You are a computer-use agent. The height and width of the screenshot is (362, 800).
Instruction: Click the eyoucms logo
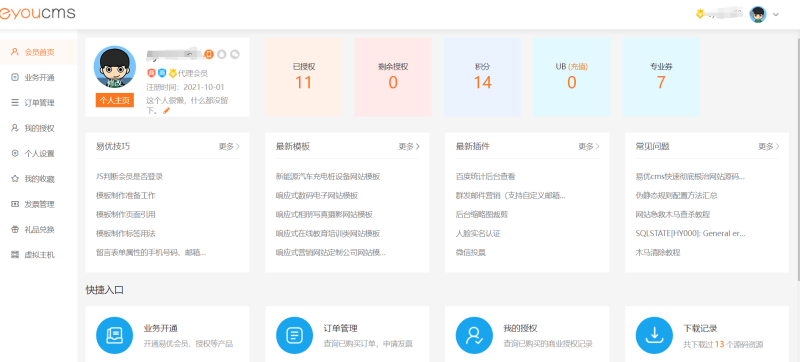pos(37,14)
